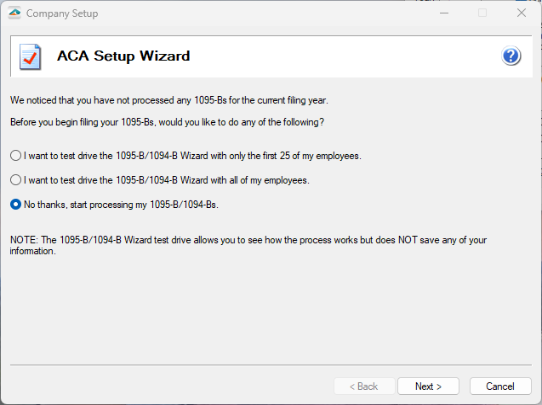Click the Company Setup app icon in title bar
Viewport: 542px width, 405px height.
(x=15, y=13)
